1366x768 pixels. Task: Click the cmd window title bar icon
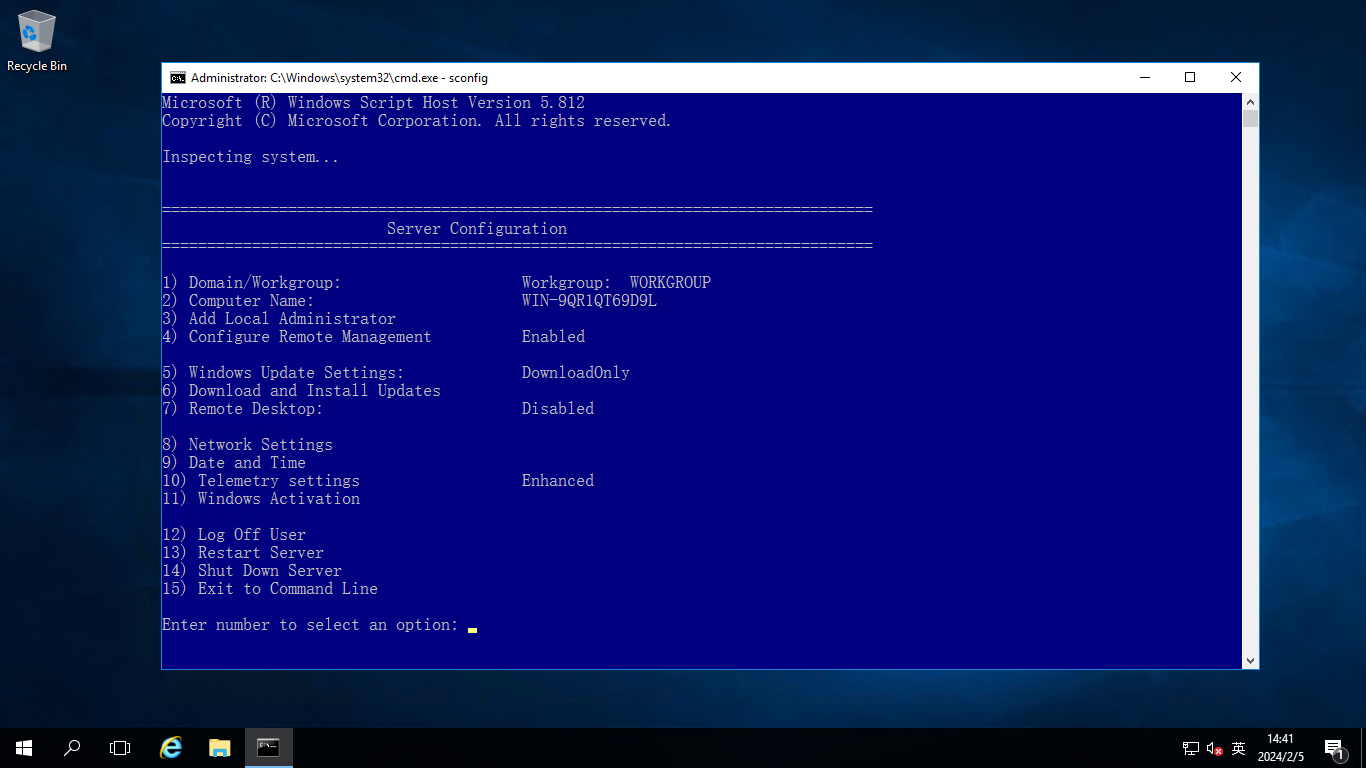pos(177,77)
